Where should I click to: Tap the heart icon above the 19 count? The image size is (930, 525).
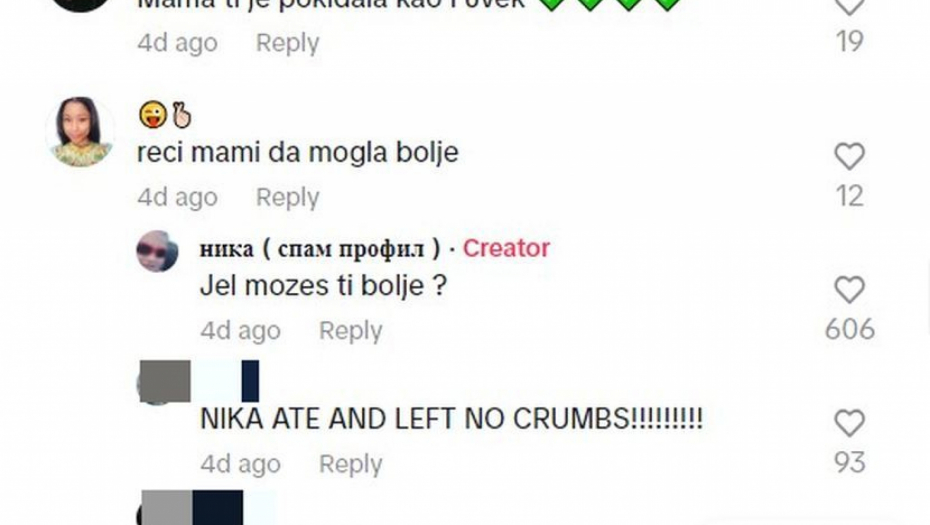(849, 6)
